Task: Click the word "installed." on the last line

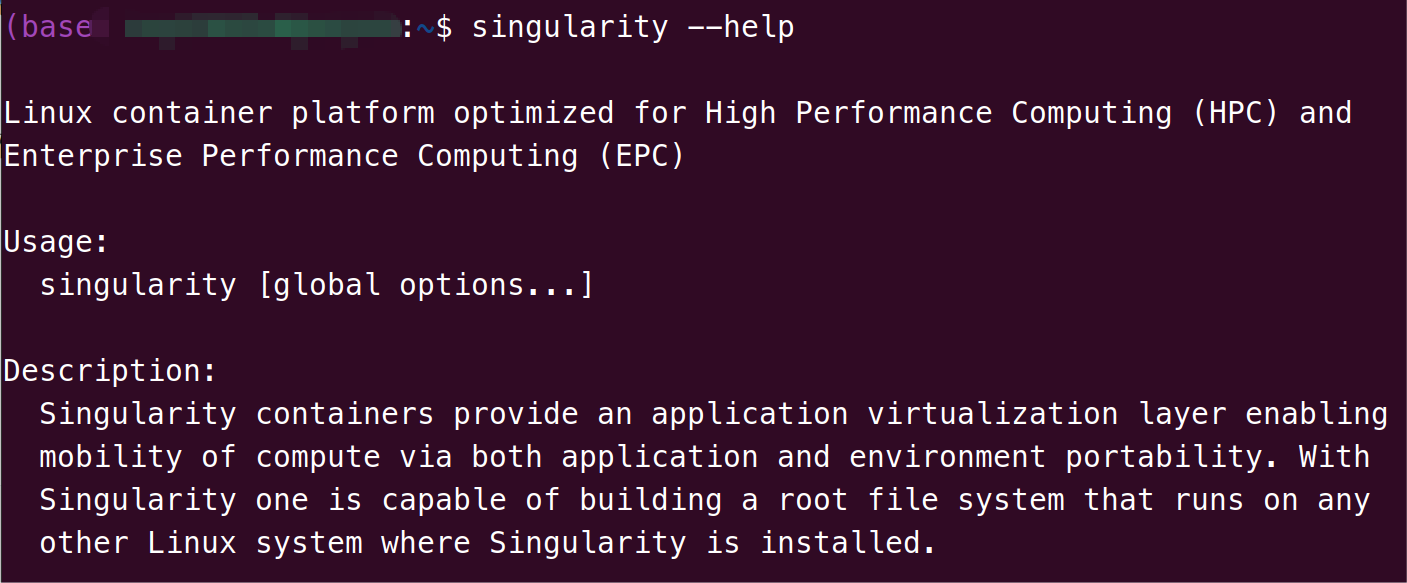Action: (x=849, y=543)
